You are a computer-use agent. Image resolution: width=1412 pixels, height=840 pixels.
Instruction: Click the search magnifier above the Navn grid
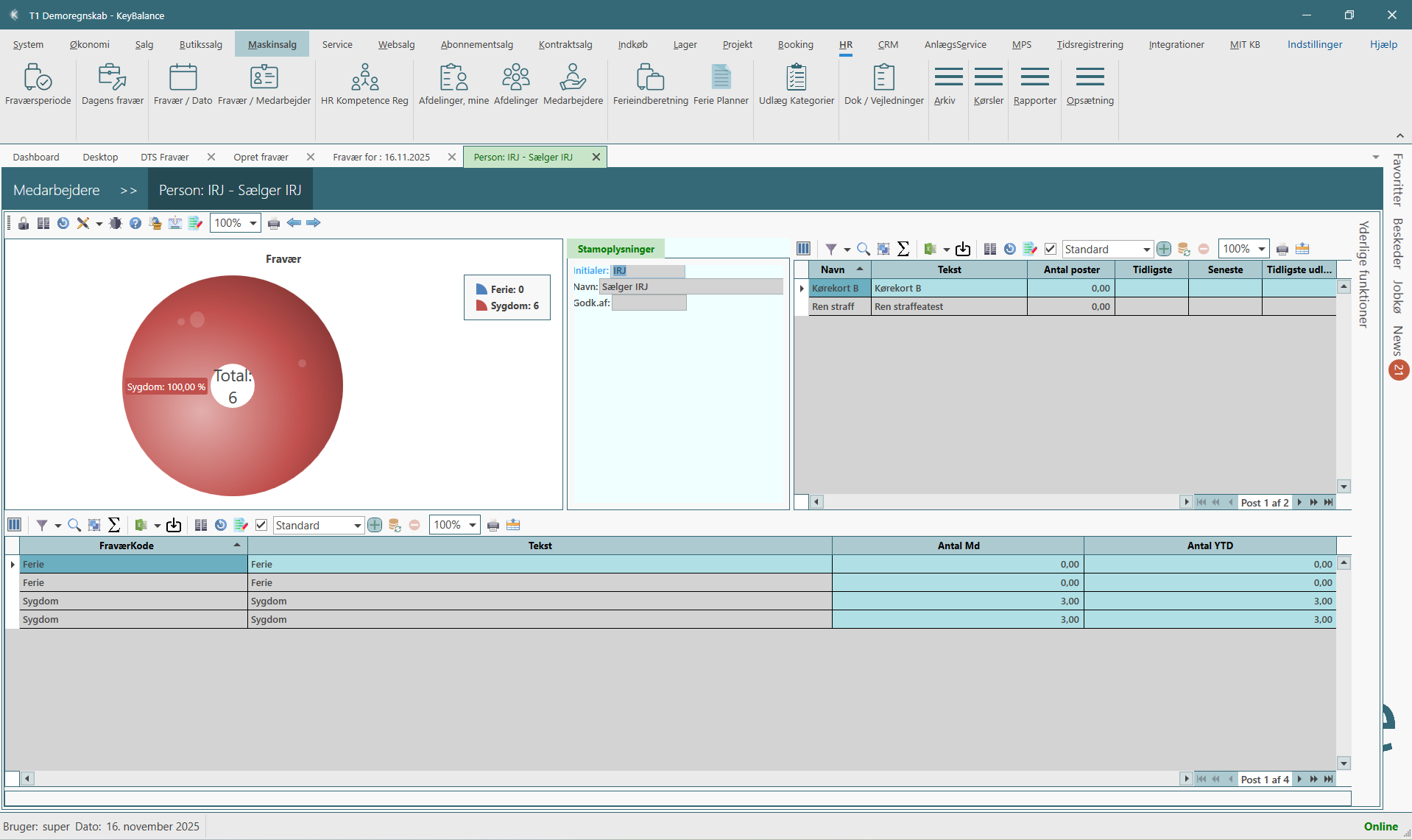864,249
